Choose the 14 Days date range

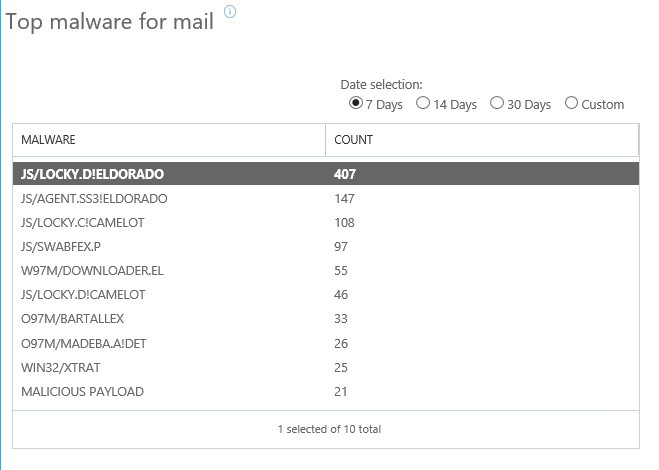(x=423, y=103)
